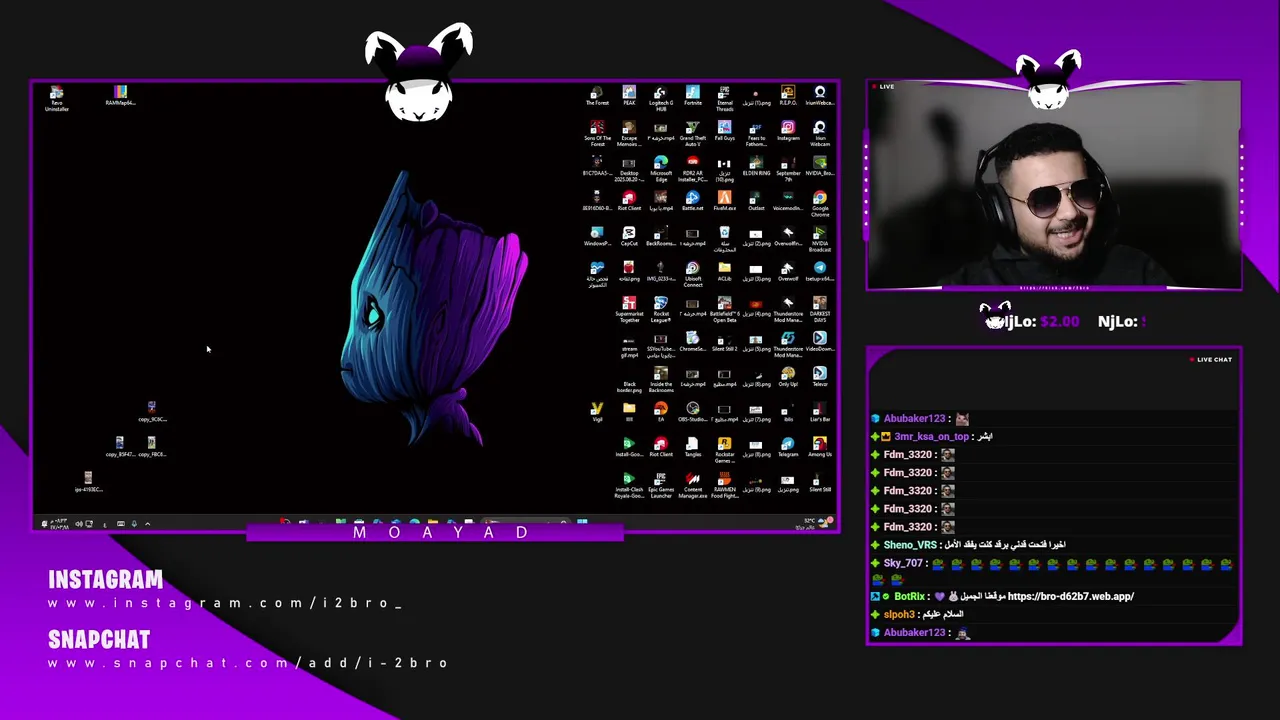Launch Fortnite from the desktop
Viewport: 1280px width, 720px height.
(692, 97)
